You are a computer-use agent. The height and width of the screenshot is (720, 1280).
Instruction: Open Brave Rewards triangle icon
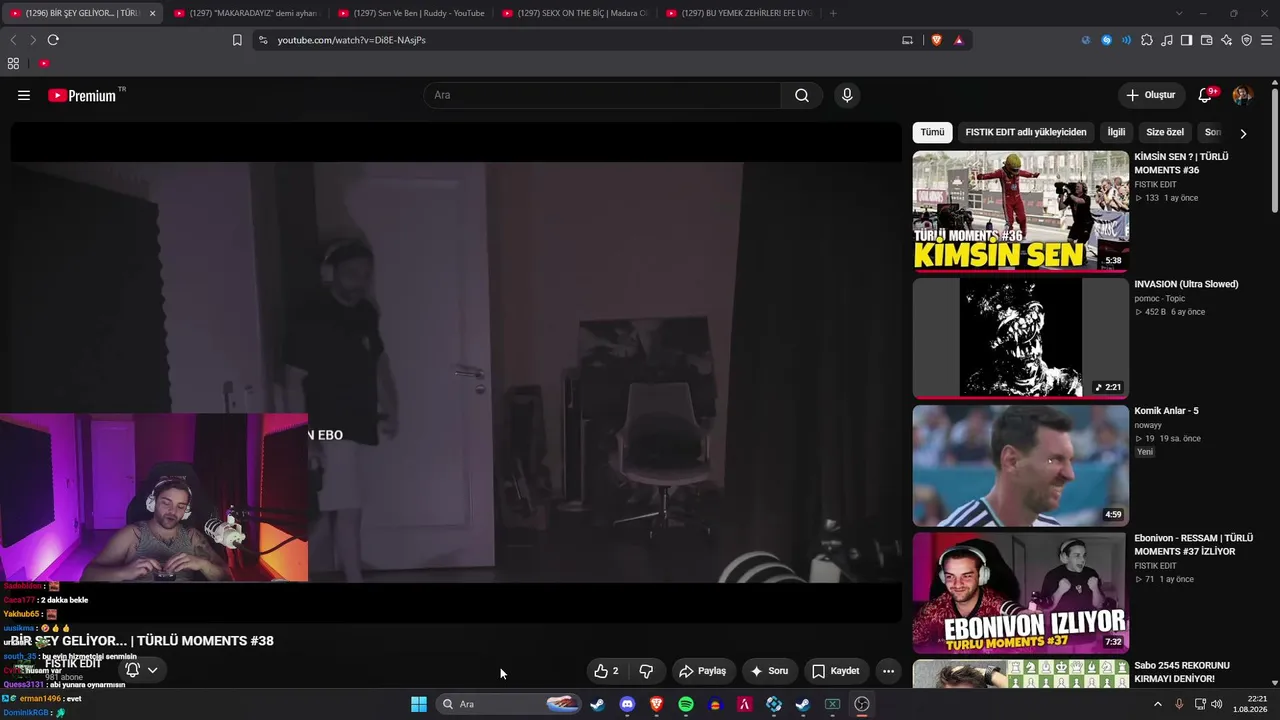[x=959, y=40]
